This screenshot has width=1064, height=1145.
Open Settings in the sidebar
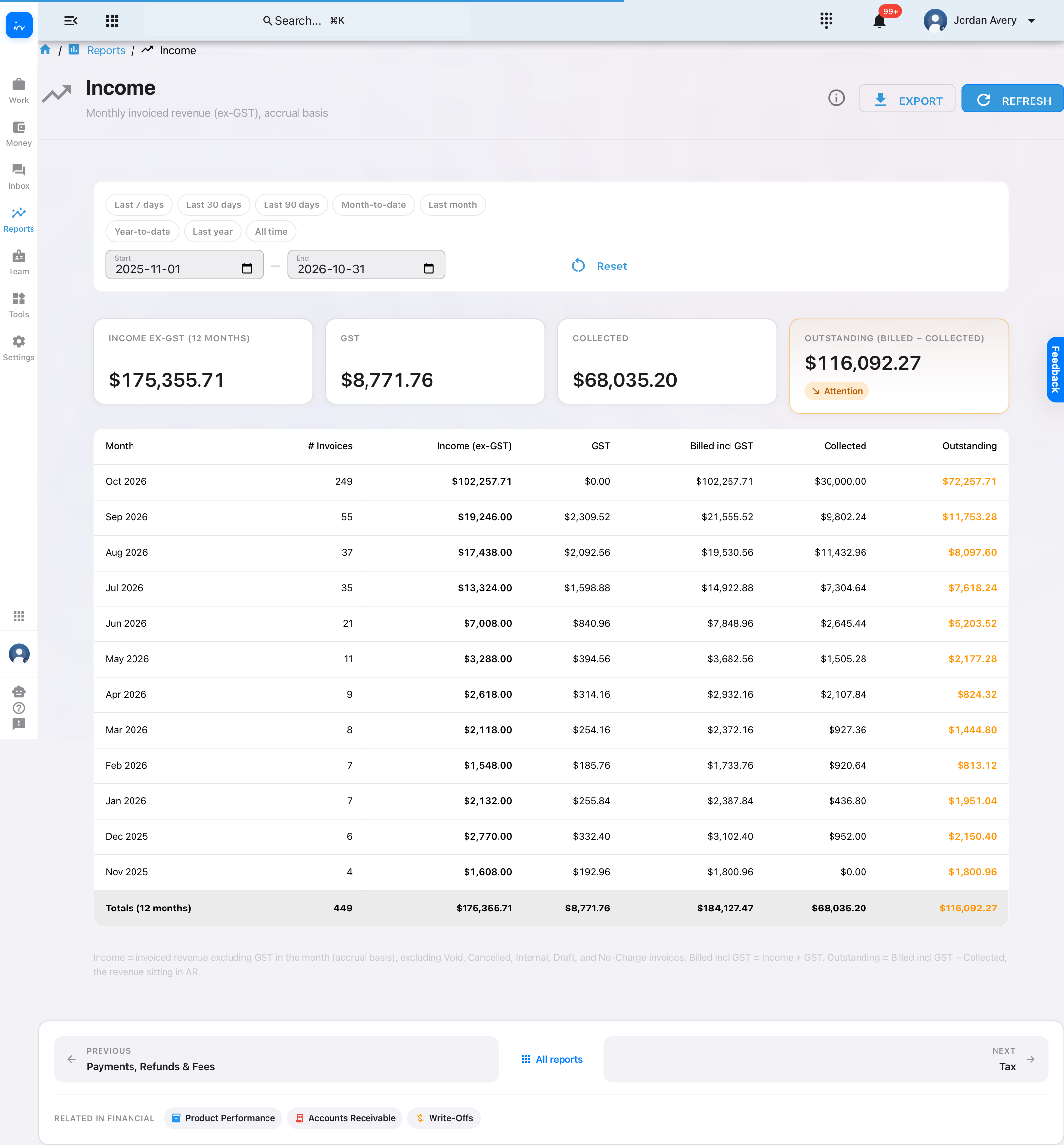[19, 348]
